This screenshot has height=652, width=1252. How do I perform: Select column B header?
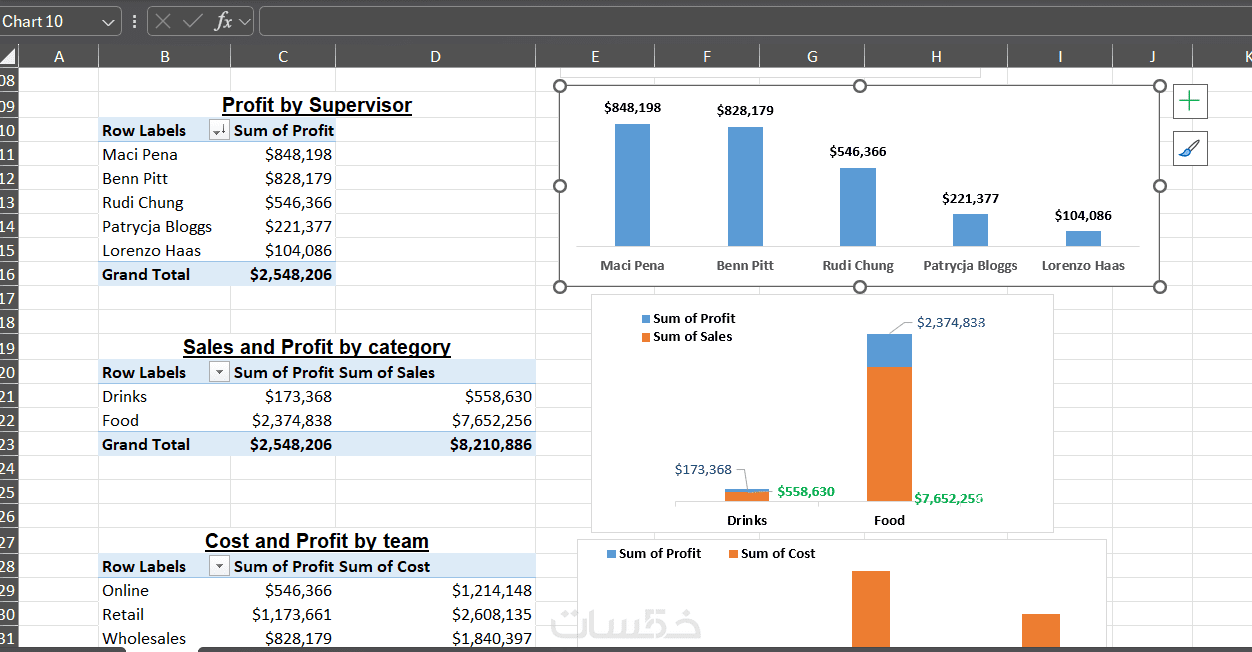[x=165, y=57]
